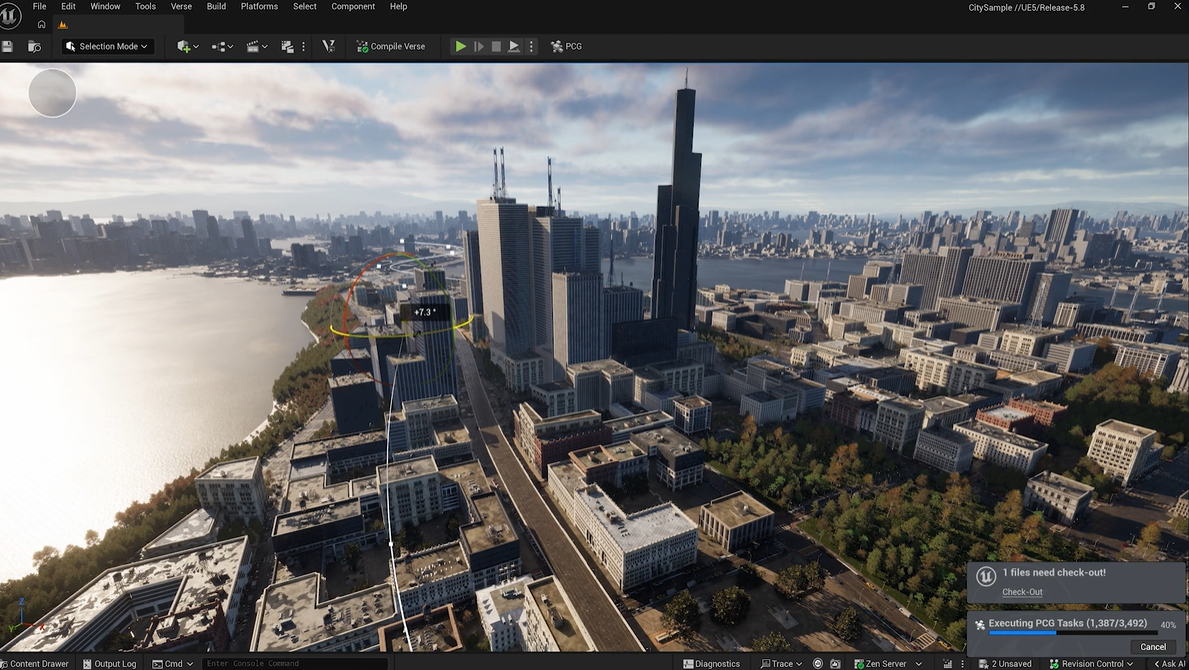Open play mode options three-dot menu
This screenshot has height=670, width=1189.
[531, 46]
